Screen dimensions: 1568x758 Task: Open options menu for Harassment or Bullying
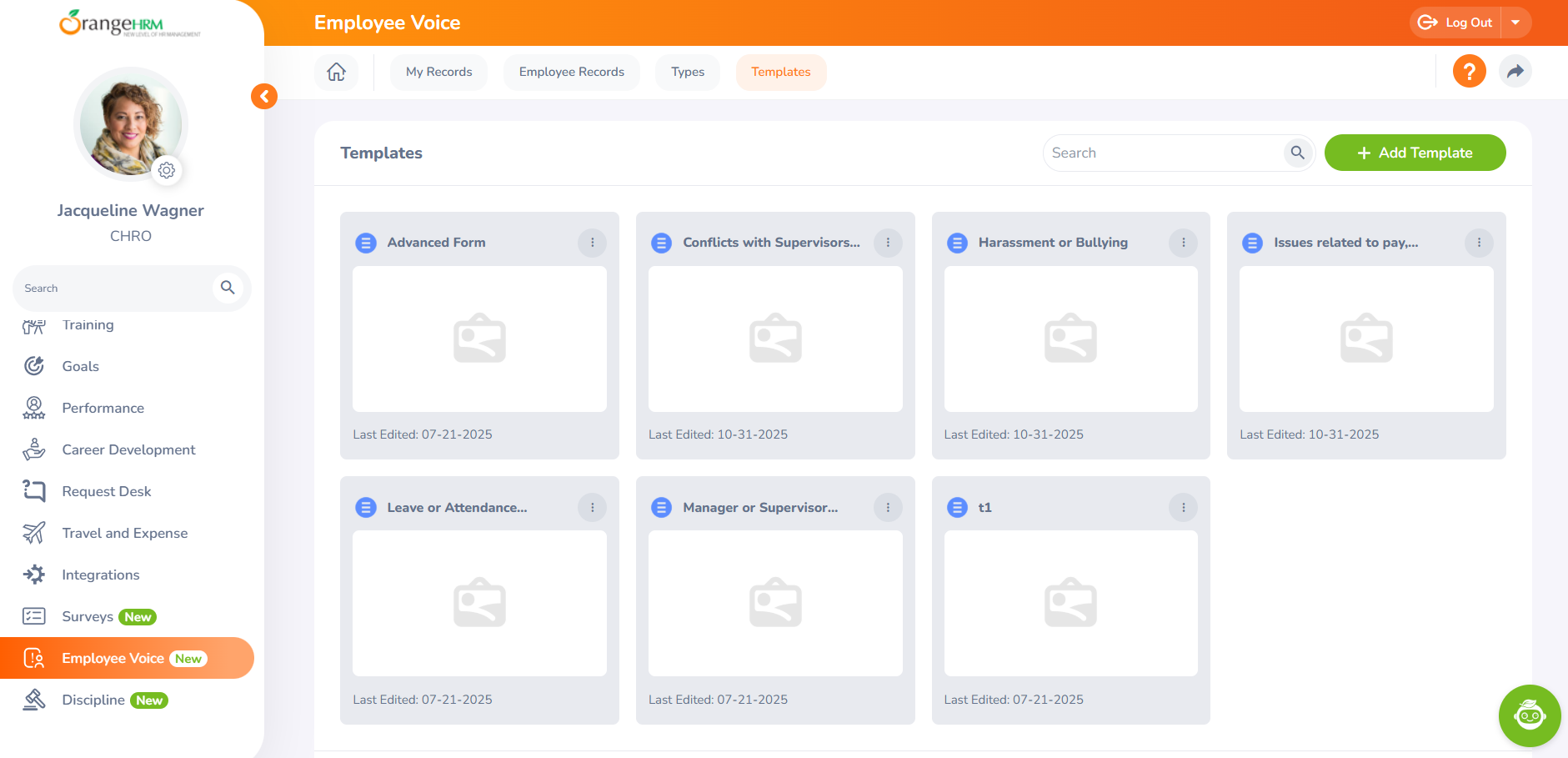(x=1183, y=243)
